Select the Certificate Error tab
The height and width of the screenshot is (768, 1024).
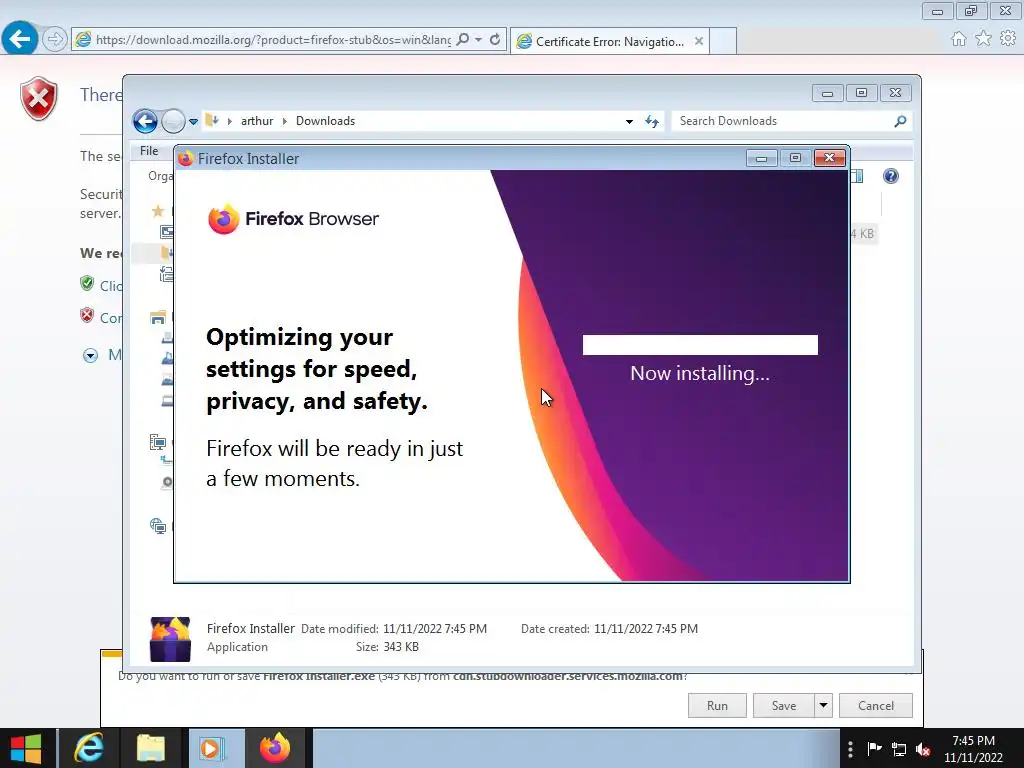pos(609,41)
